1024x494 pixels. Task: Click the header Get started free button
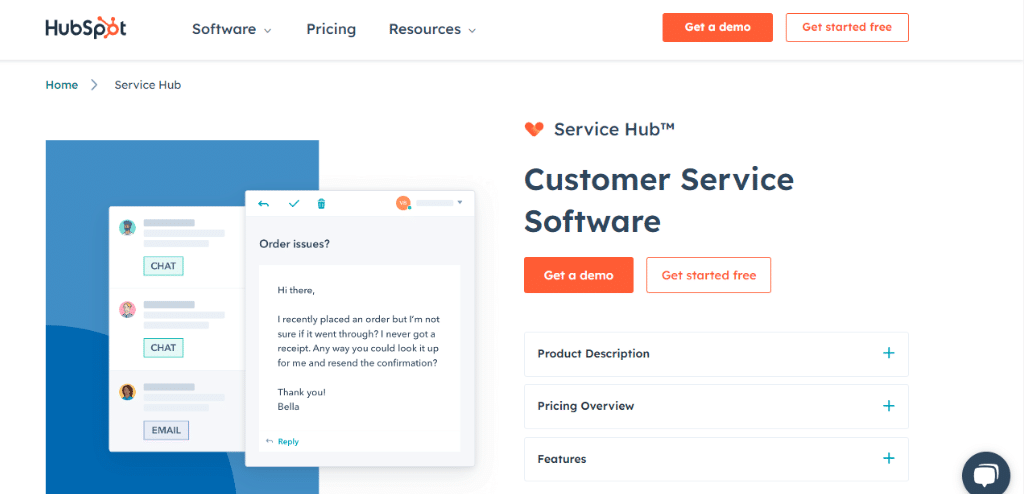click(847, 27)
